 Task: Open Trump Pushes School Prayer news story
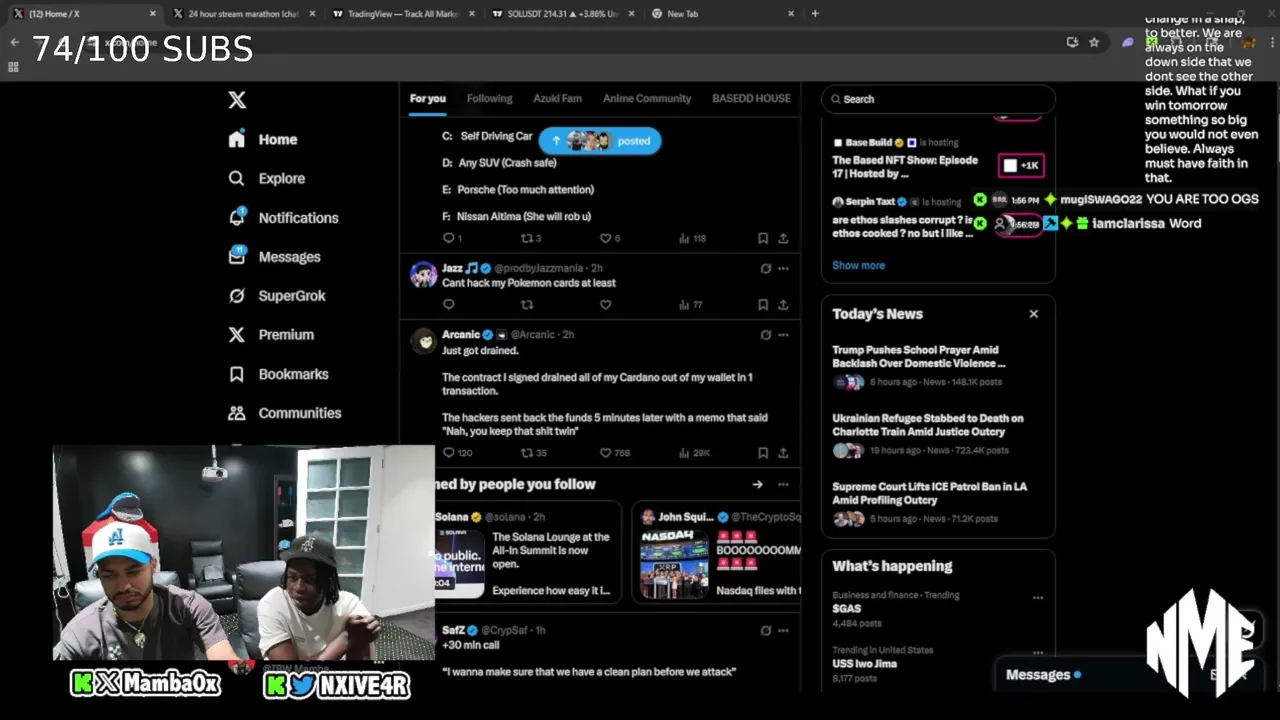click(x=938, y=366)
